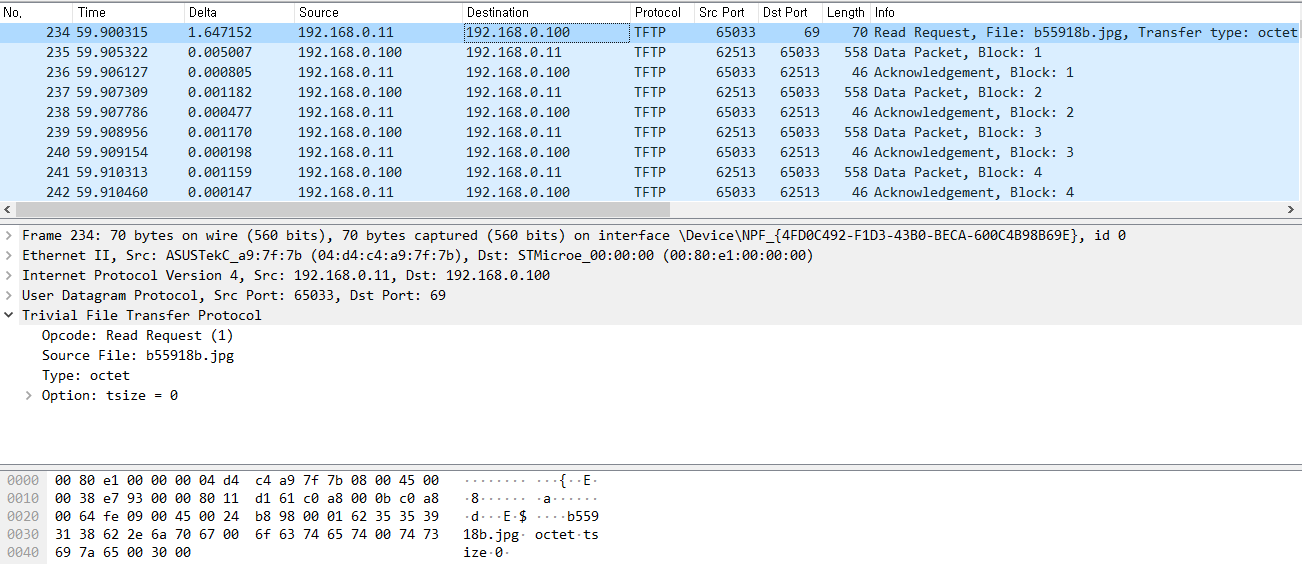1302x564 pixels.
Task: Select packet 237 Data Packet Block 2
Action: click(651, 92)
